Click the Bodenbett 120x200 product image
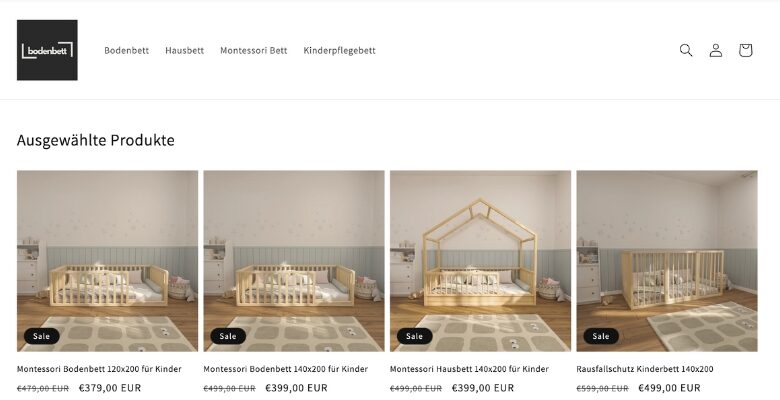Screen dimensions: 780x400 [x=107, y=261]
